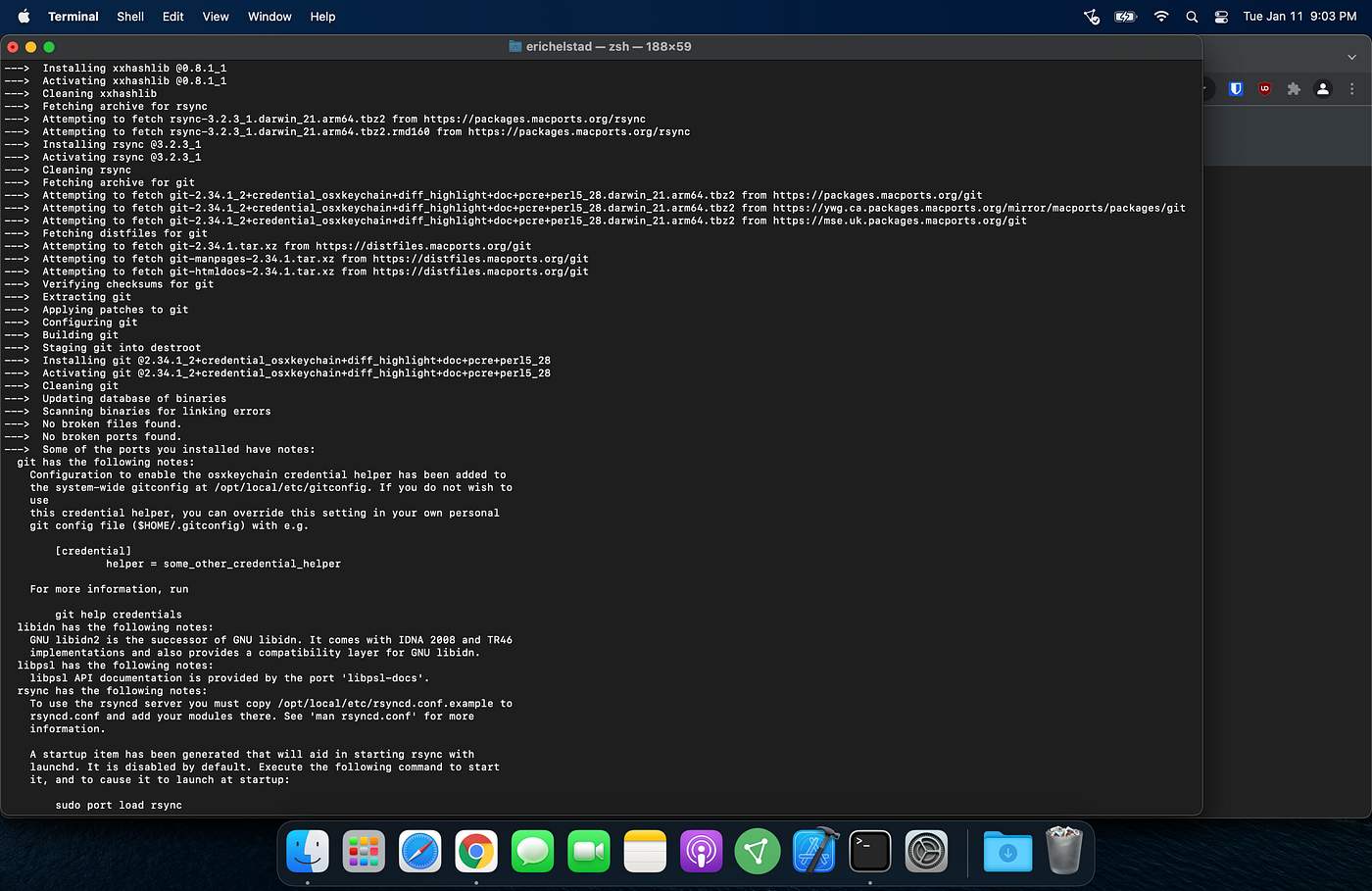Image resolution: width=1372 pixels, height=891 pixels.
Task: Click 'Verifying checksums for git' line
Action: click(128, 284)
